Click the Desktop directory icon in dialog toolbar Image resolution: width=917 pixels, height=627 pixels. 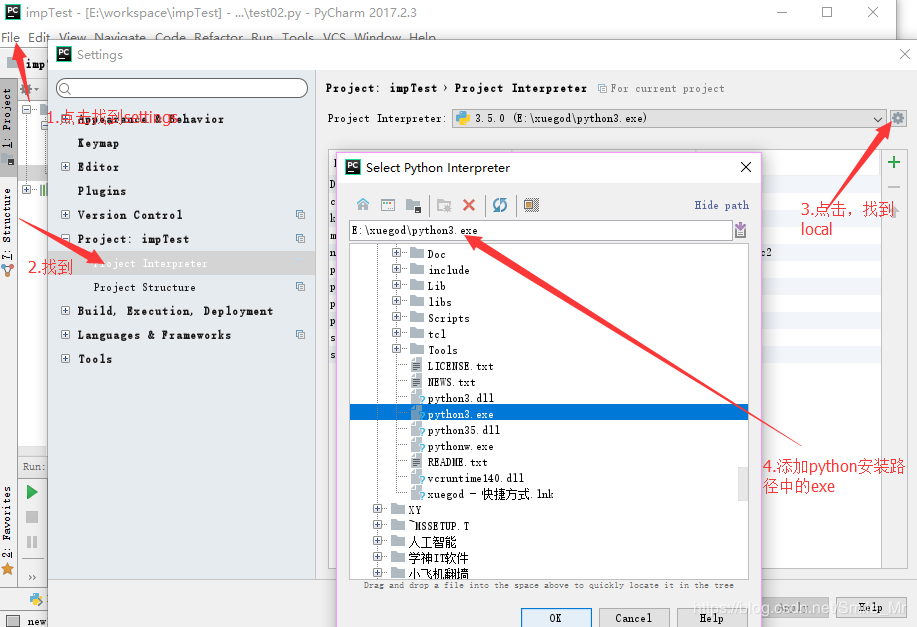pos(388,205)
